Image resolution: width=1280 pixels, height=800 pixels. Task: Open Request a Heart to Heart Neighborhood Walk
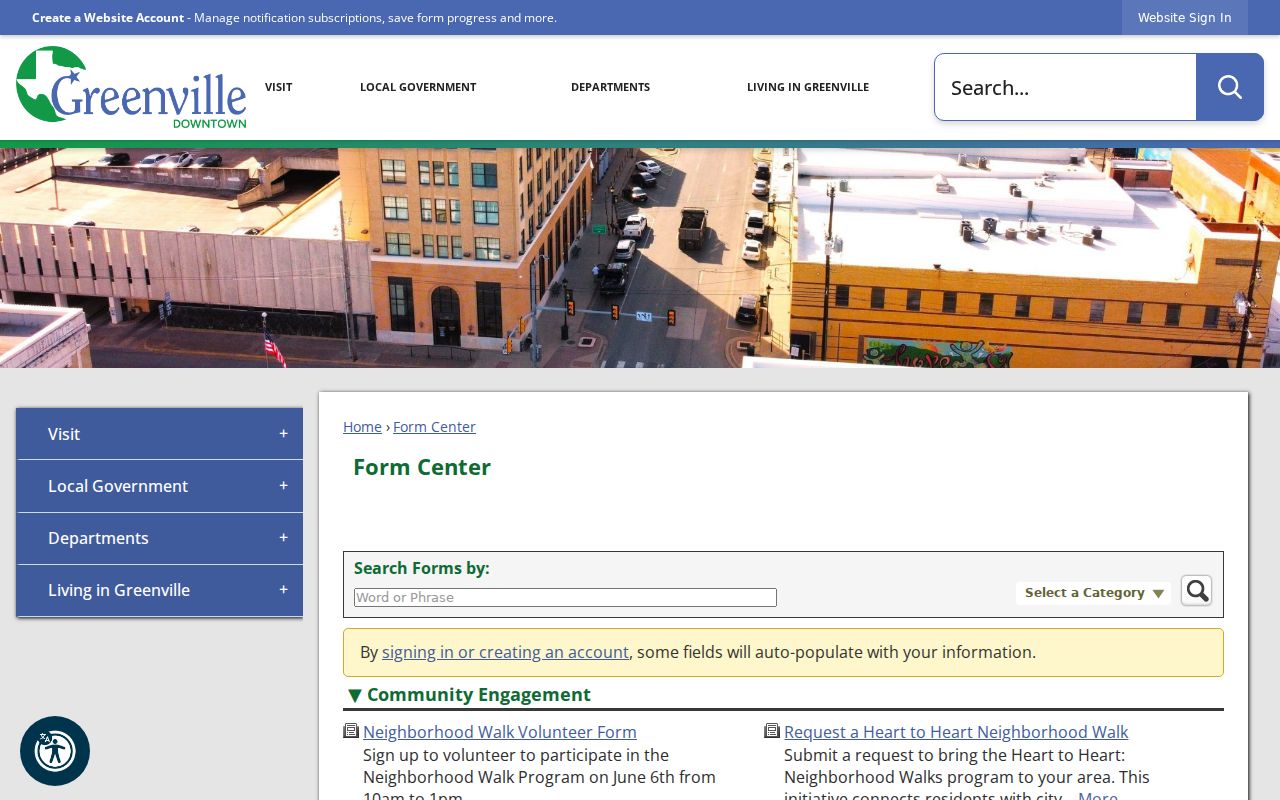(956, 732)
